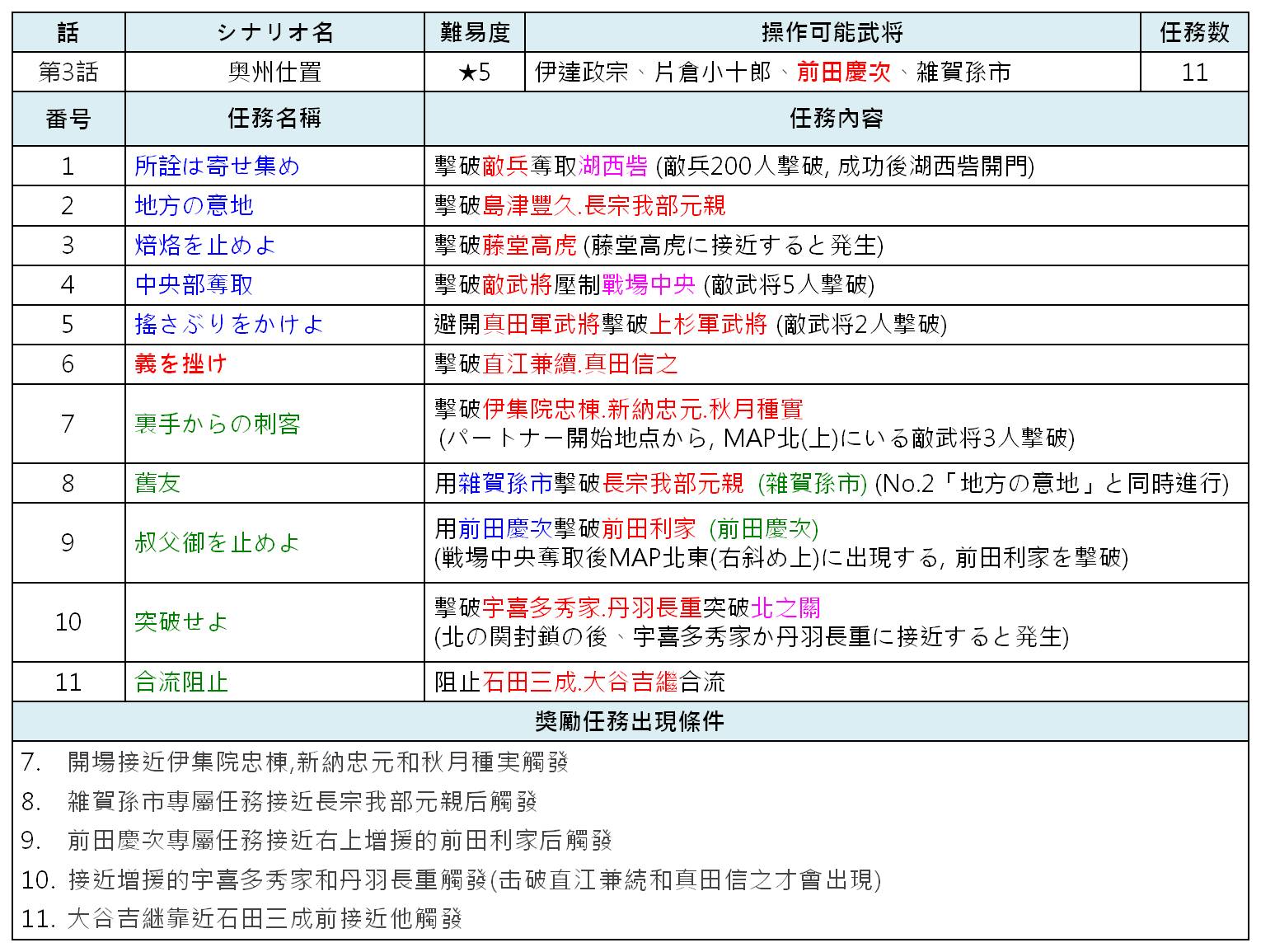Select the 第3話 episode cell
The width and height of the screenshot is (1261, 952).
pos(68,73)
